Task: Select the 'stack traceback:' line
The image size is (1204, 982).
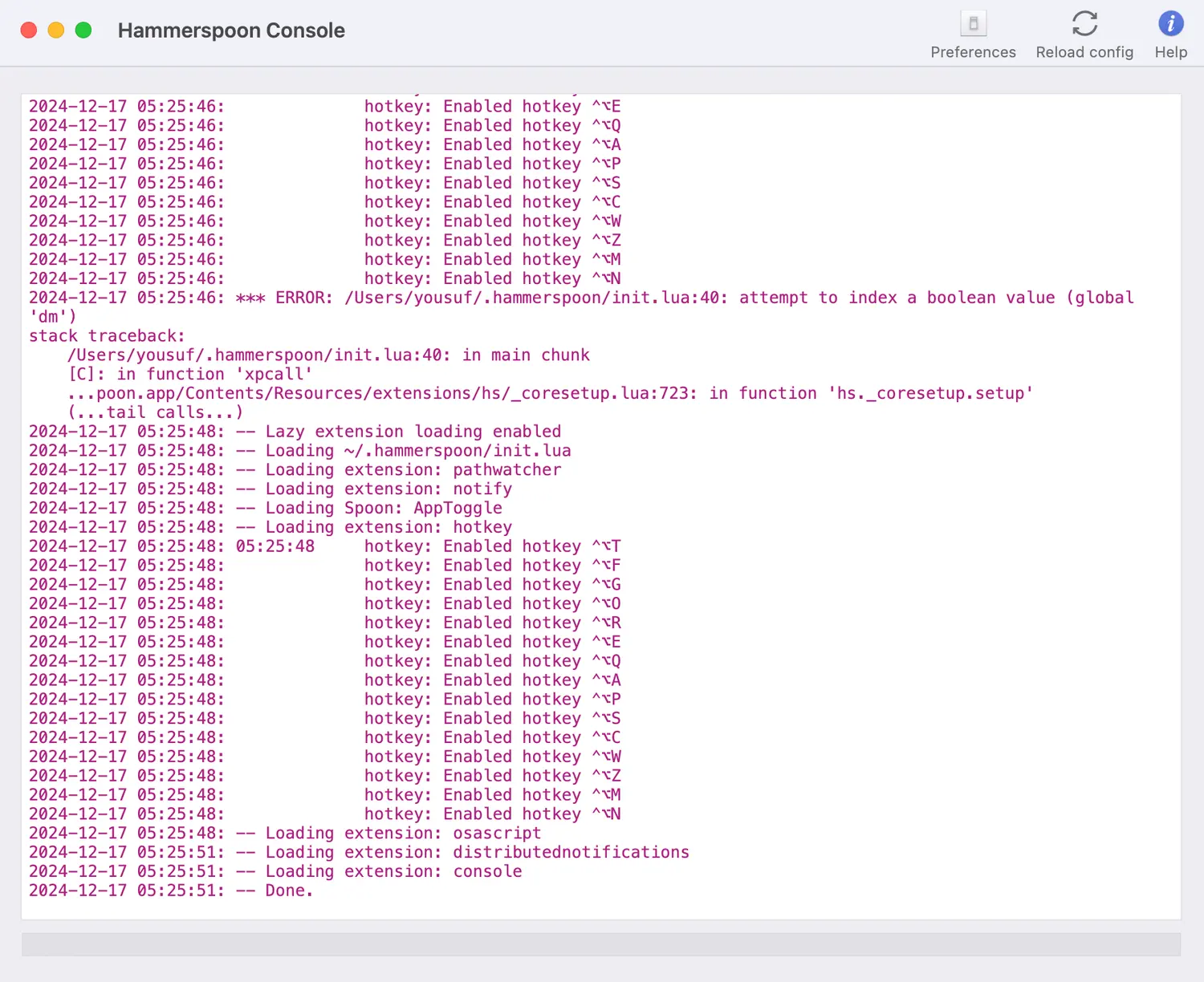Action: pyautogui.click(x=107, y=336)
